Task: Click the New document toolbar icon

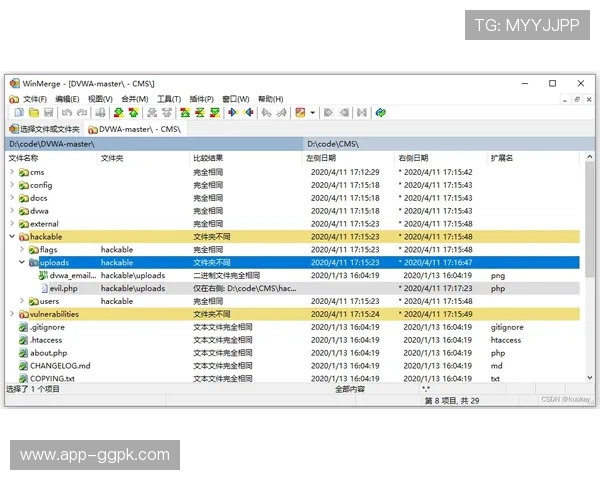Action: point(17,113)
